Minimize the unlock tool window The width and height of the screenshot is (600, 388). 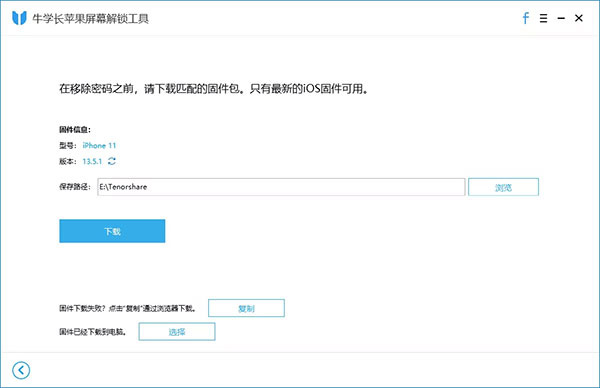point(561,18)
